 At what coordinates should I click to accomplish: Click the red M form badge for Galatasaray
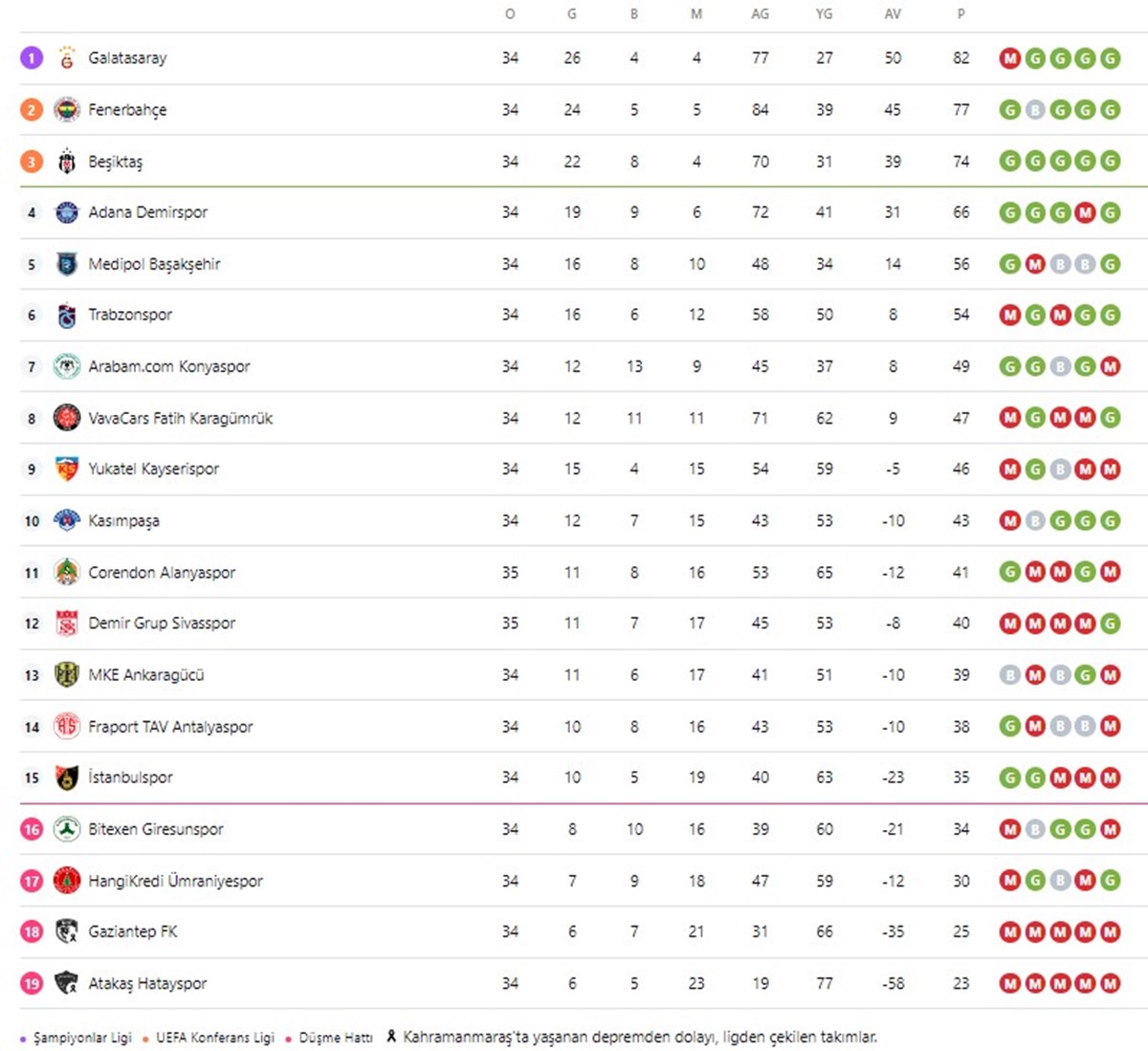[x=1009, y=58]
